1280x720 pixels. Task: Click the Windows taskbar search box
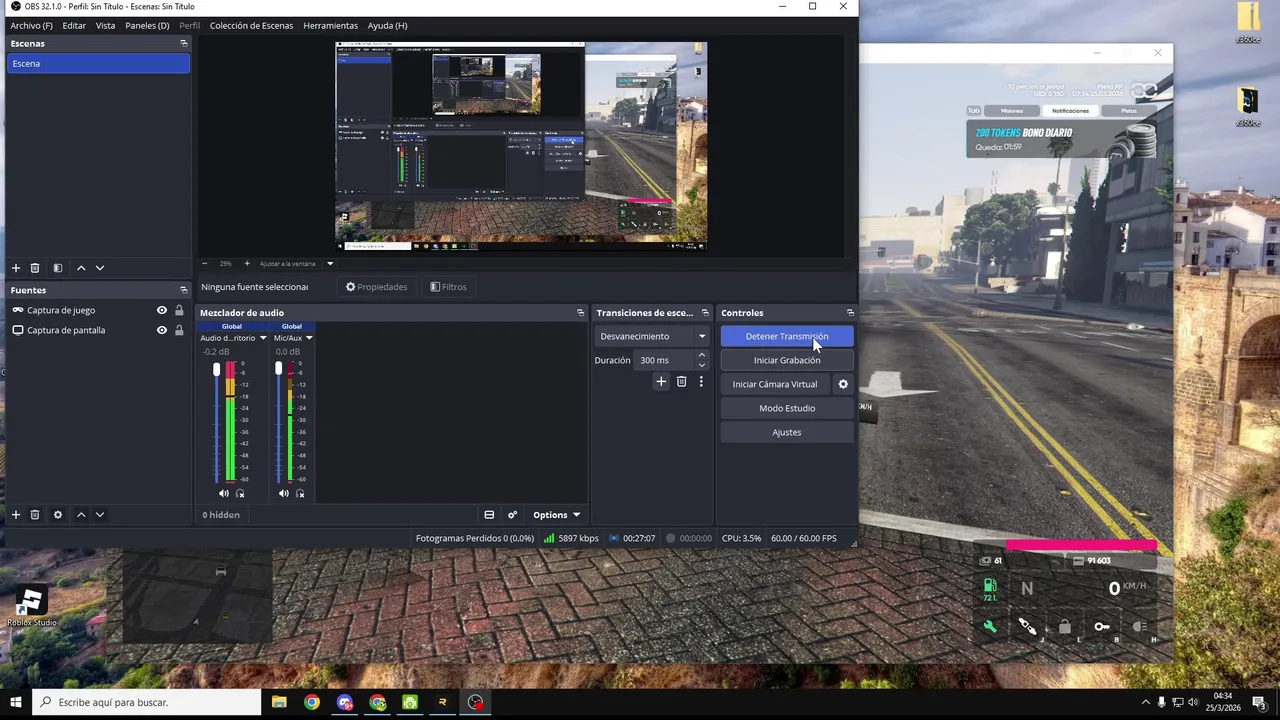pyautogui.click(x=147, y=702)
